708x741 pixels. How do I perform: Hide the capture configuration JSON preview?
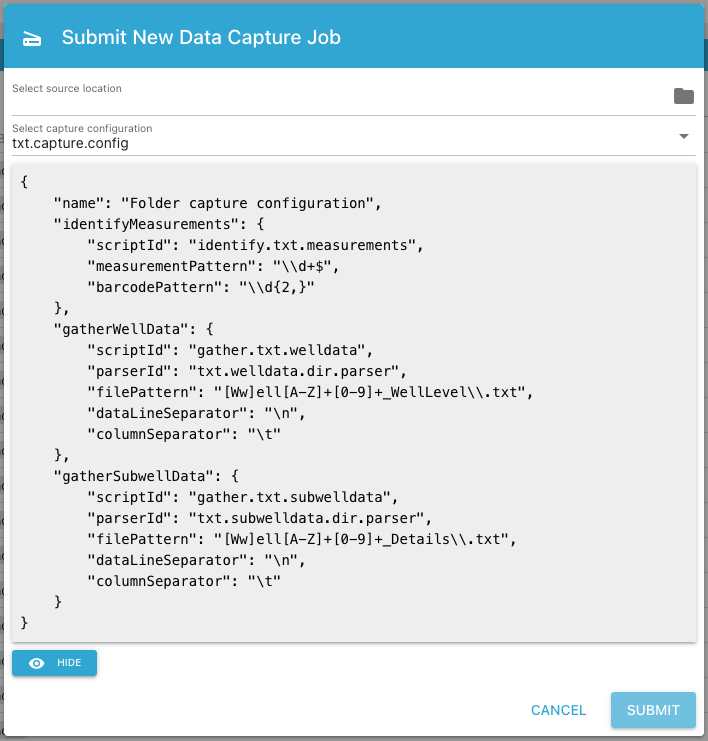pos(55,663)
